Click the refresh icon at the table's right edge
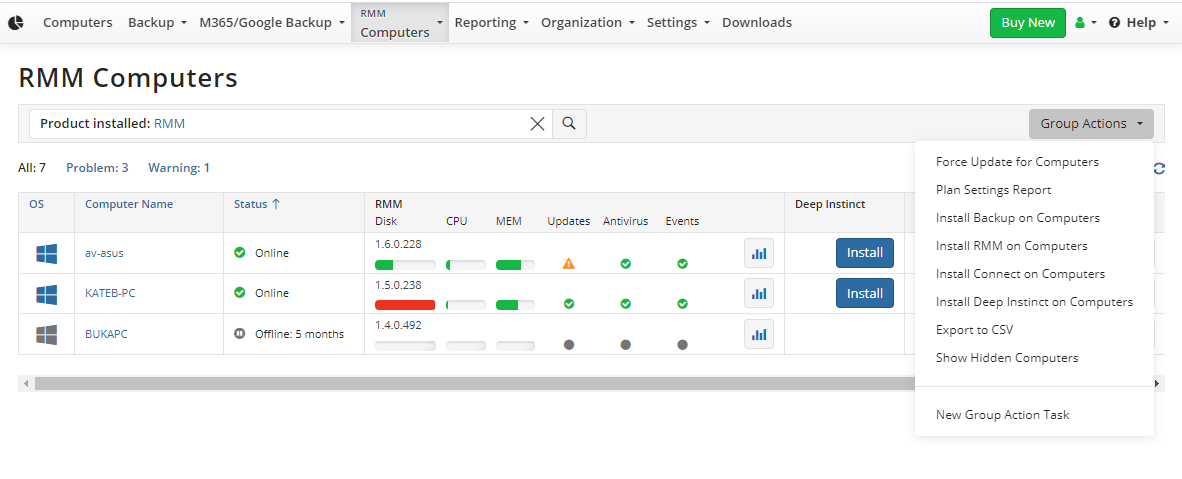Image resolution: width=1182 pixels, height=479 pixels. (1159, 168)
